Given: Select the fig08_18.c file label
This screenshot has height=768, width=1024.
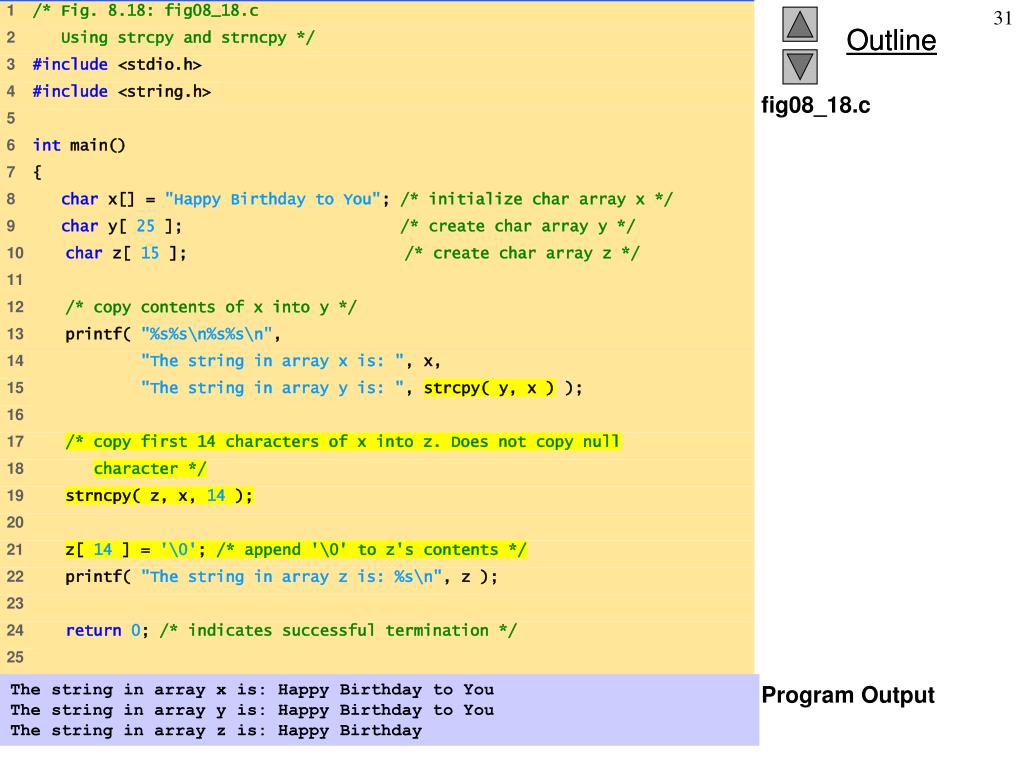Looking at the screenshot, I should 815,105.
